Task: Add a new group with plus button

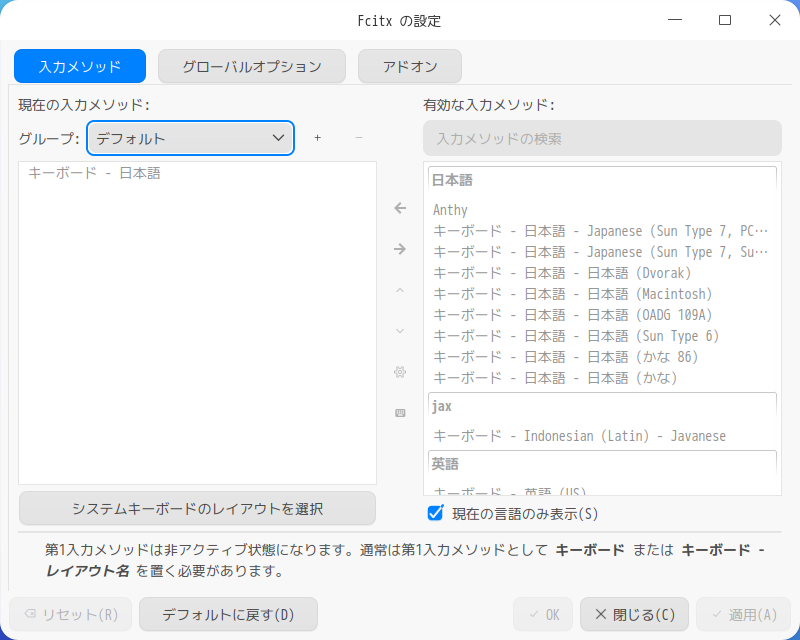Action: (317, 138)
